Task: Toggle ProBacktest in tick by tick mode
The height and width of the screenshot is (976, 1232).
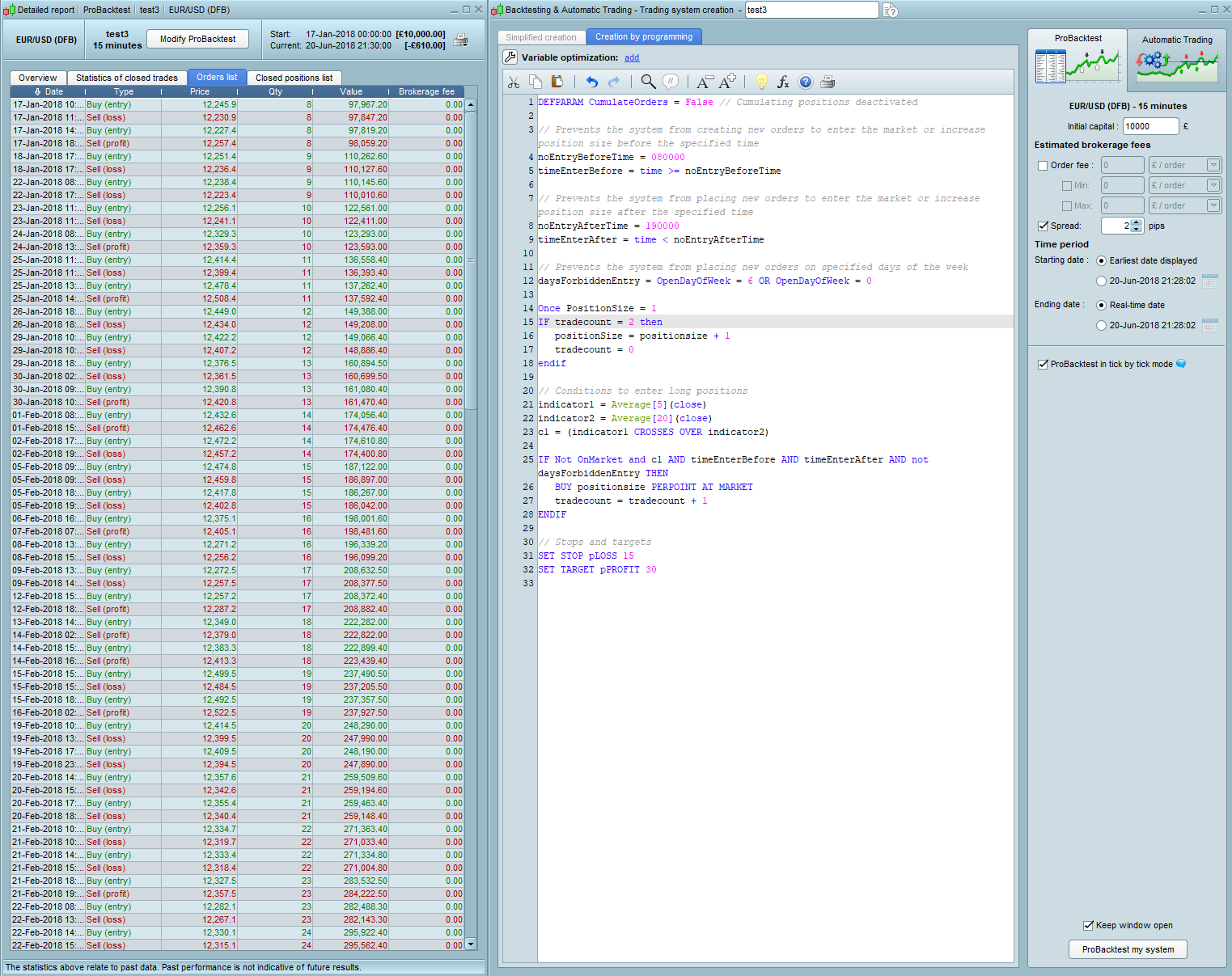Action: [1043, 365]
